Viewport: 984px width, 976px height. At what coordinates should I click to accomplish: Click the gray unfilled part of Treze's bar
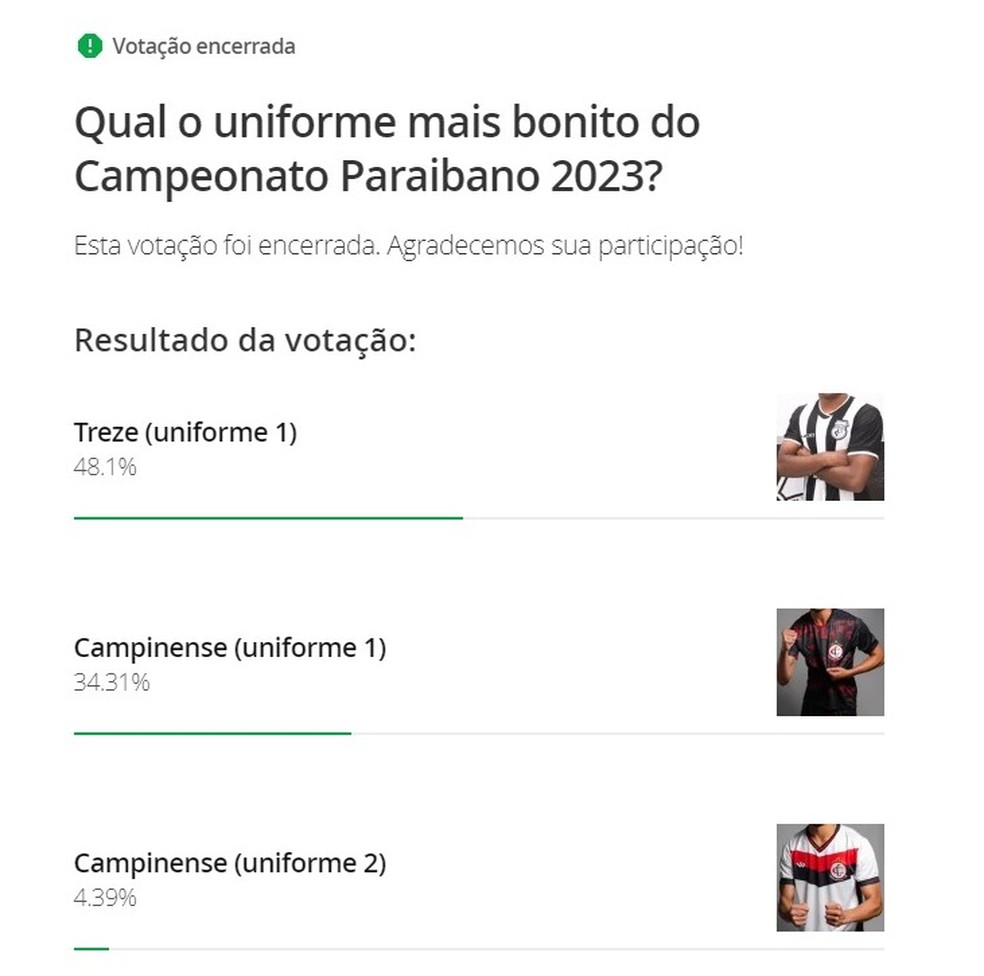(x=672, y=518)
